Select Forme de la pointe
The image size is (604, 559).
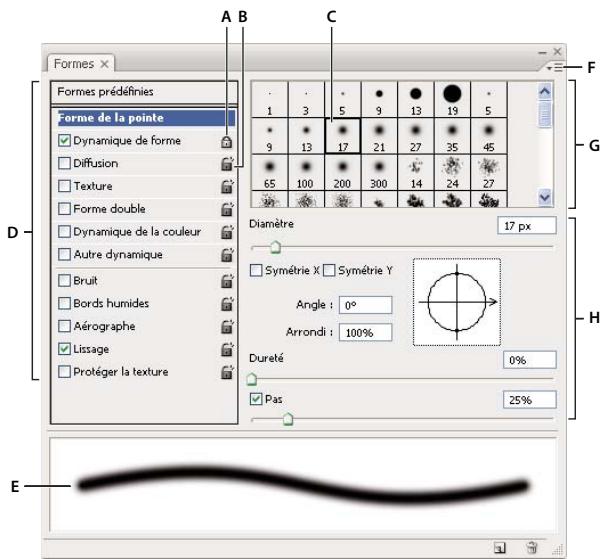[x=146, y=118]
